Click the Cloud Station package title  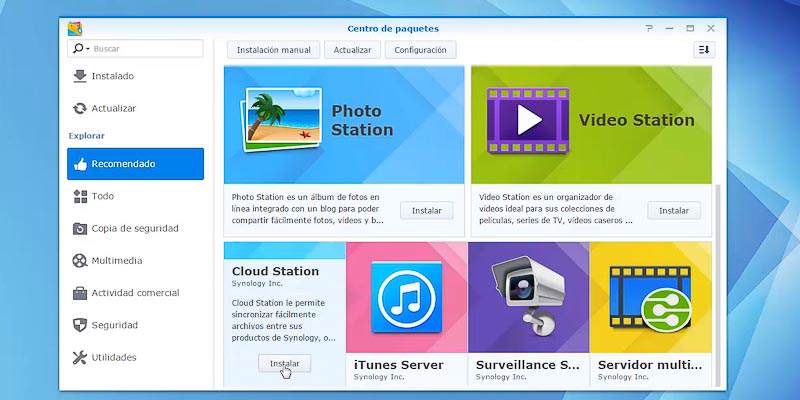coord(275,271)
